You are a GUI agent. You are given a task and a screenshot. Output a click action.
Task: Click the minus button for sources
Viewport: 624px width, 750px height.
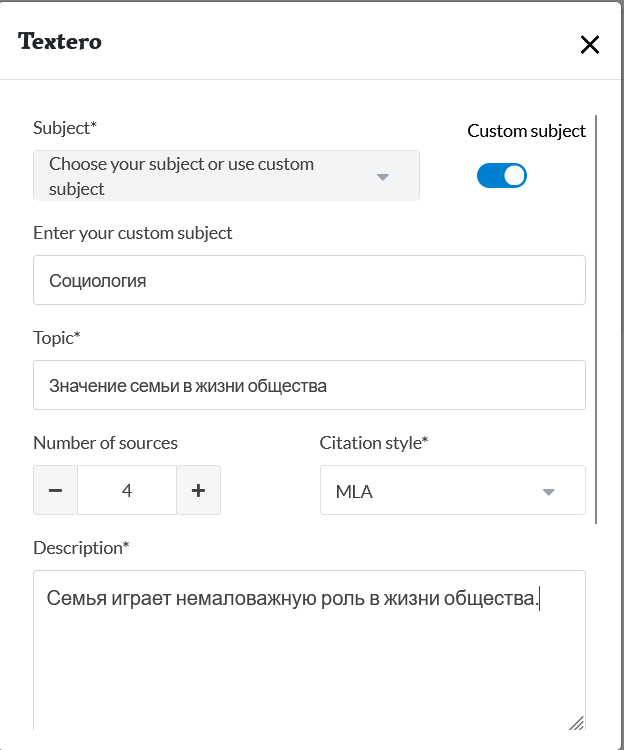pyautogui.click(x=56, y=490)
